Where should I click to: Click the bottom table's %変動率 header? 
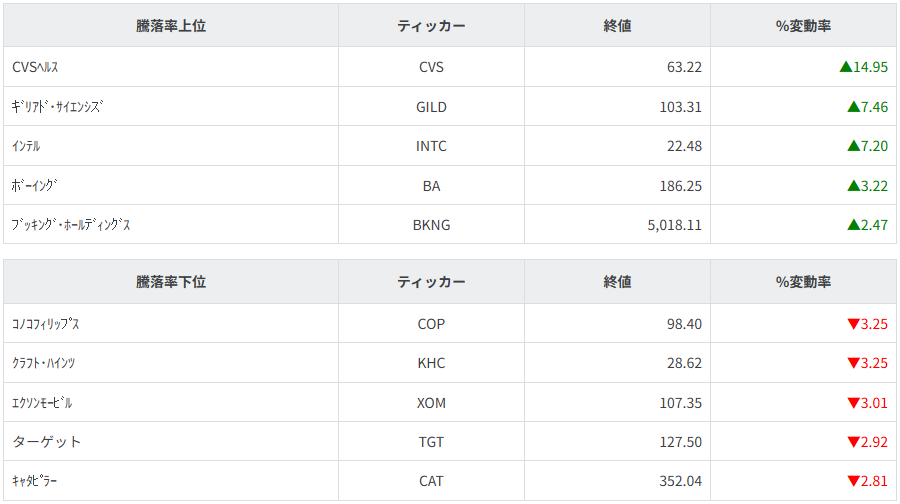[803, 282]
